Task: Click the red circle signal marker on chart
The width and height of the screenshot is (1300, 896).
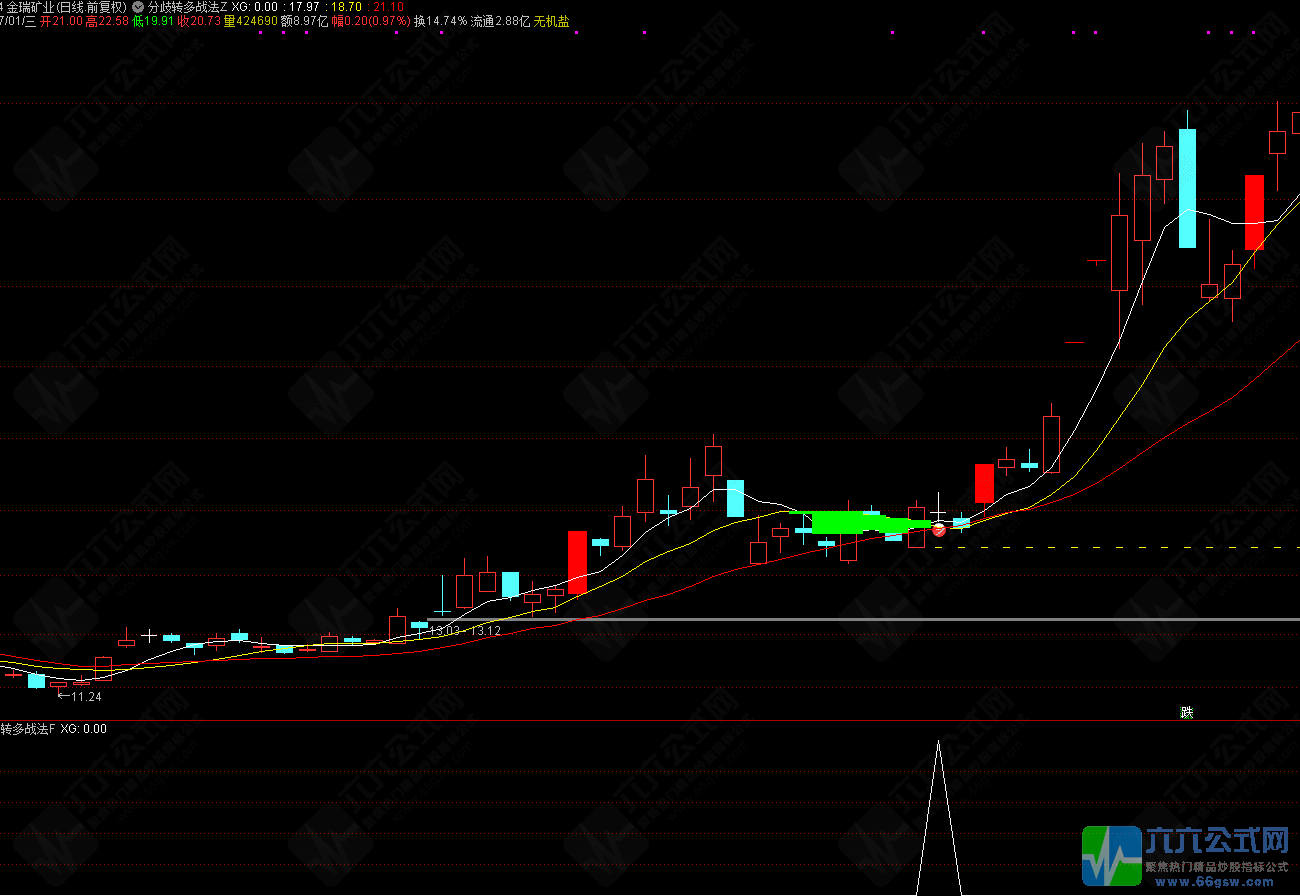Action: click(939, 530)
